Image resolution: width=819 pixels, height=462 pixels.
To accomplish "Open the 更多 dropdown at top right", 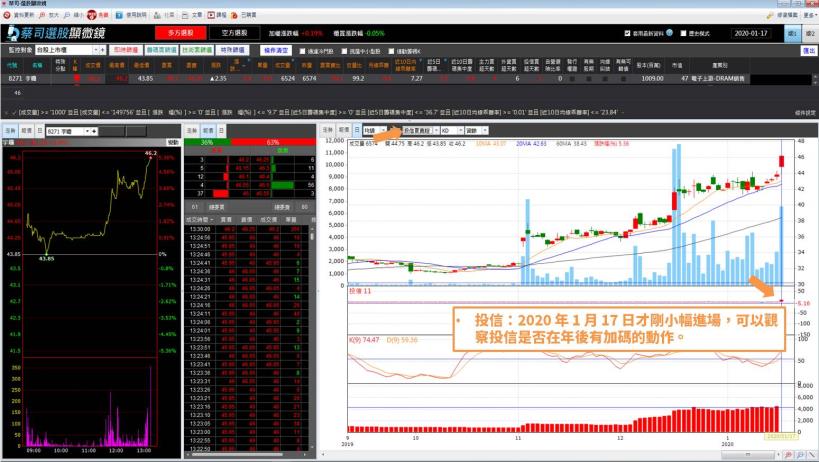I will click(x=810, y=15).
